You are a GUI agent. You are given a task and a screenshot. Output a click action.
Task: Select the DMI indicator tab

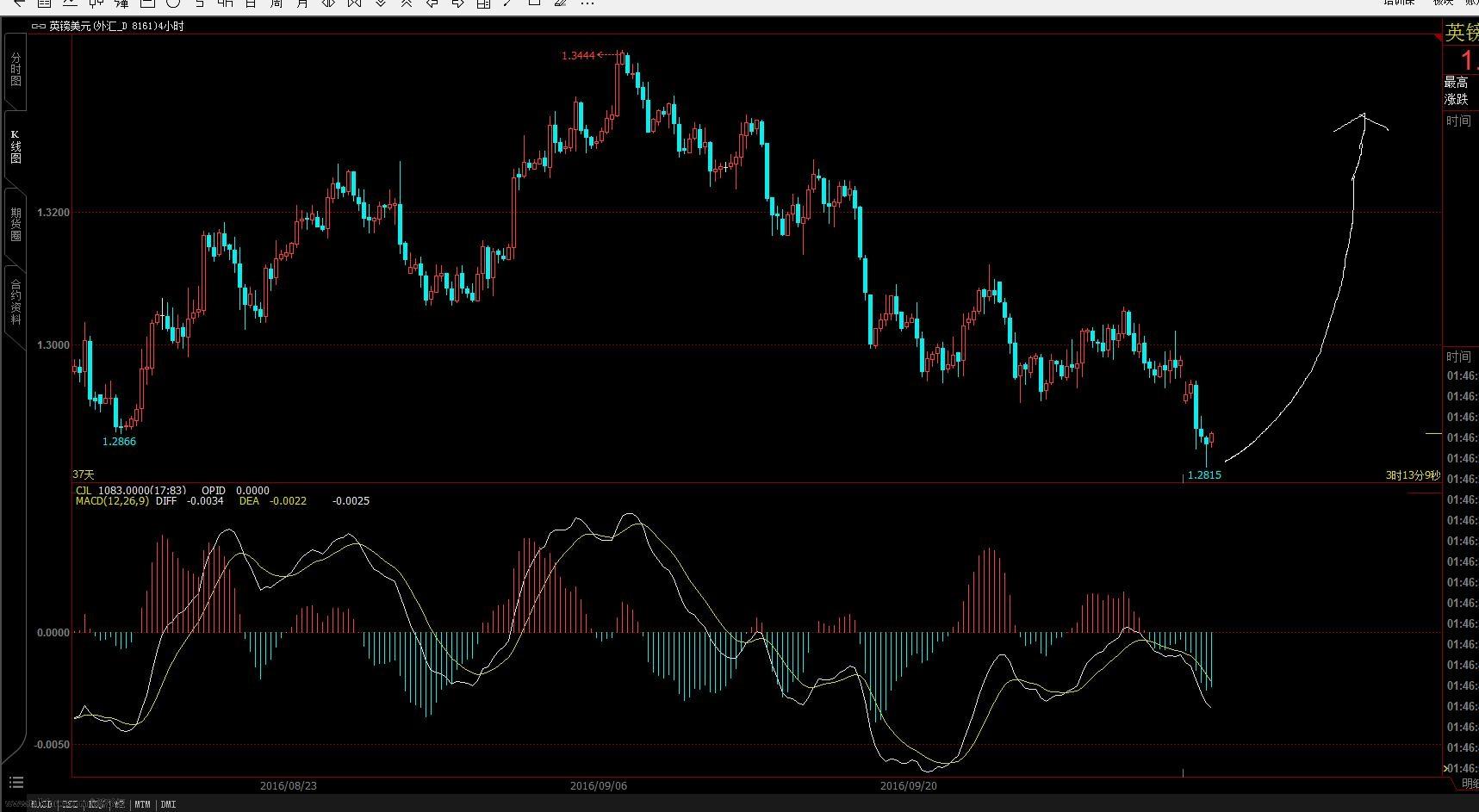click(x=168, y=804)
